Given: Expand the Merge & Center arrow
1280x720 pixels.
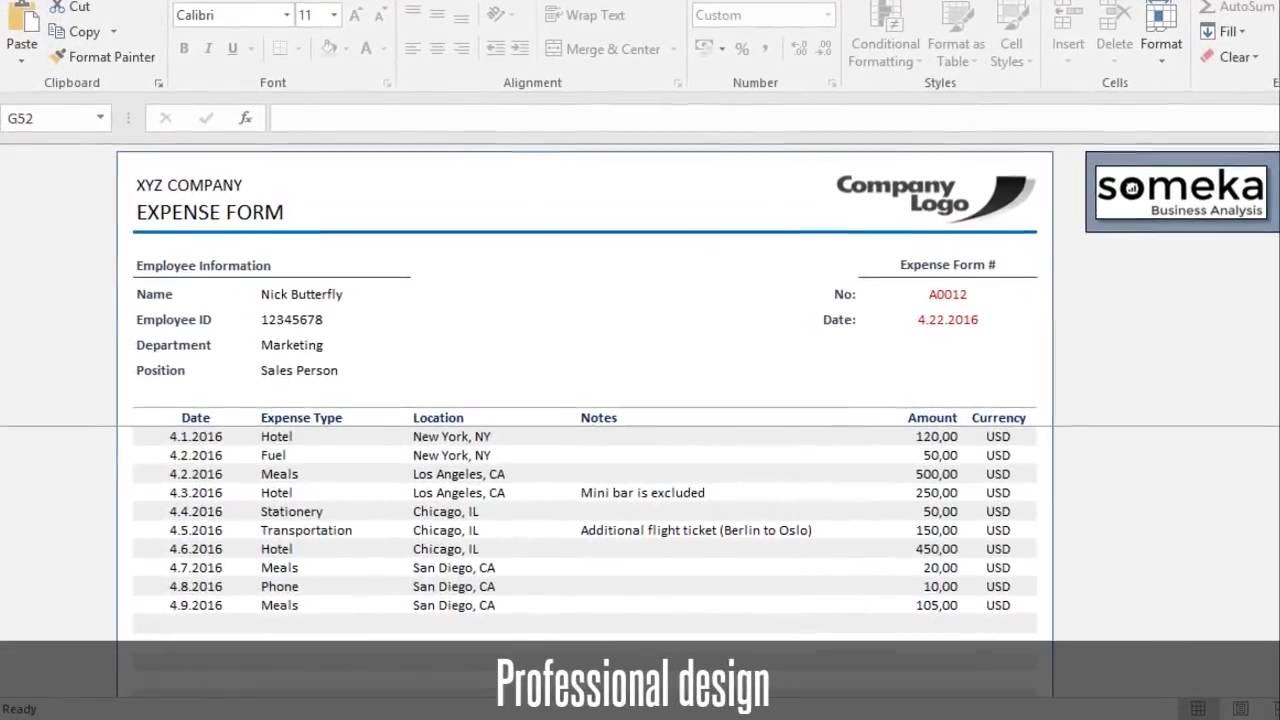Looking at the screenshot, I should pos(673,48).
